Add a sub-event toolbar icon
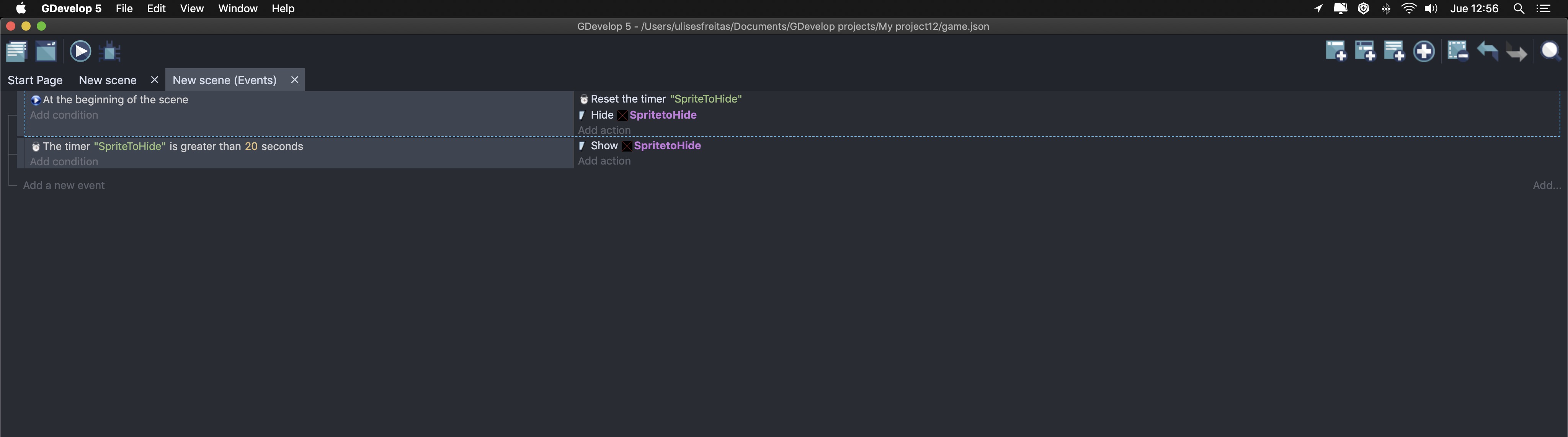Image resolution: width=1568 pixels, height=437 pixels. (x=1365, y=52)
